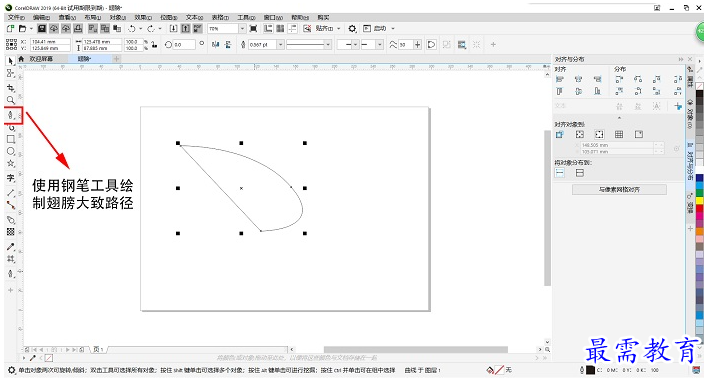Open the zoom level dropdown
Screen dimensions: 707x382
point(242,28)
